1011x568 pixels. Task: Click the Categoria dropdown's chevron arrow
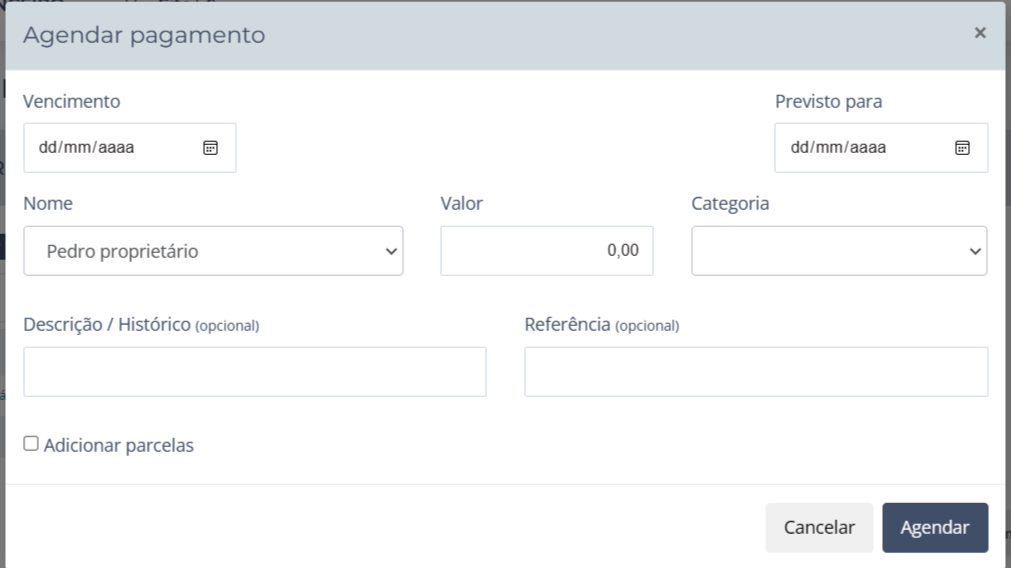pyautogui.click(x=975, y=252)
